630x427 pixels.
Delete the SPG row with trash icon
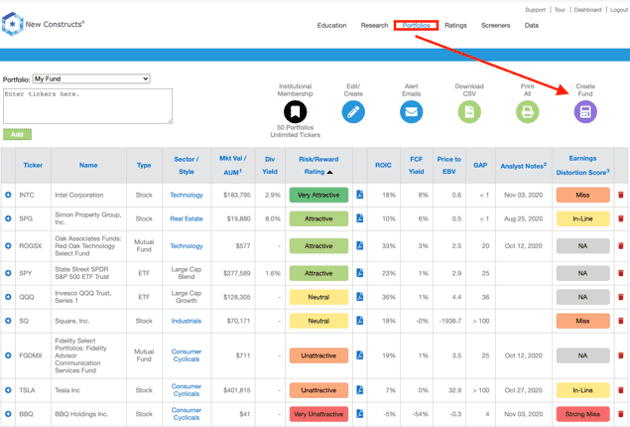(621, 219)
